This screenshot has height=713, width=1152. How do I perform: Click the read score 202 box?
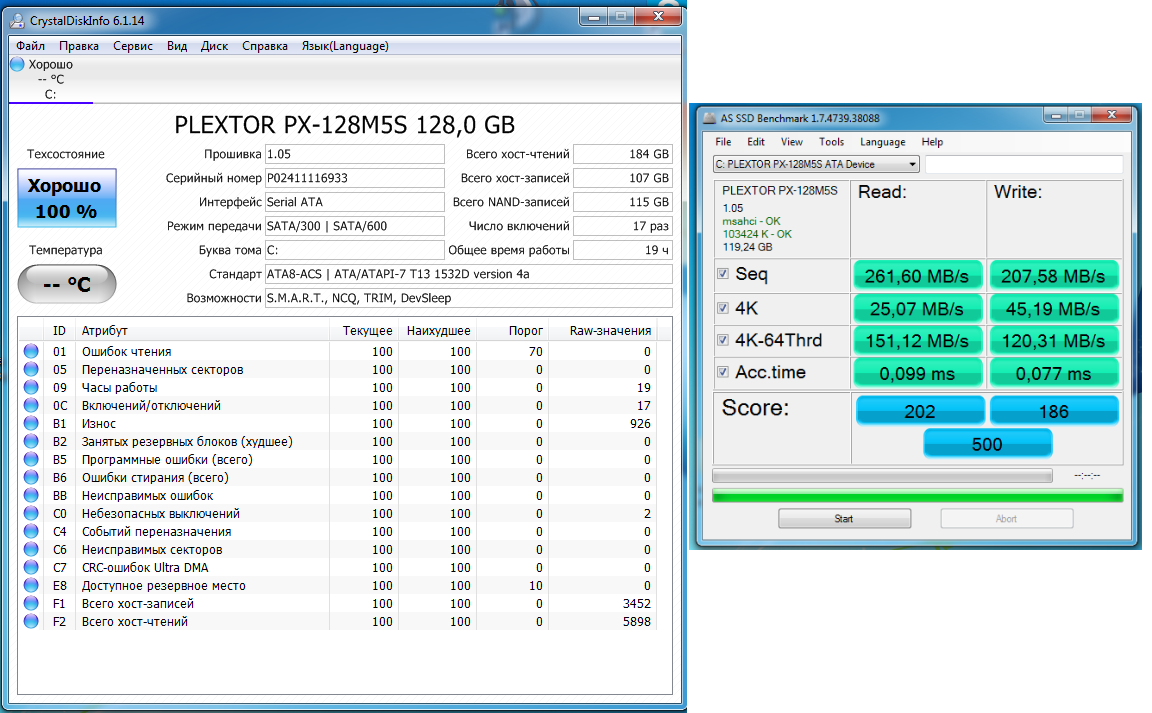tap(920, 411)
